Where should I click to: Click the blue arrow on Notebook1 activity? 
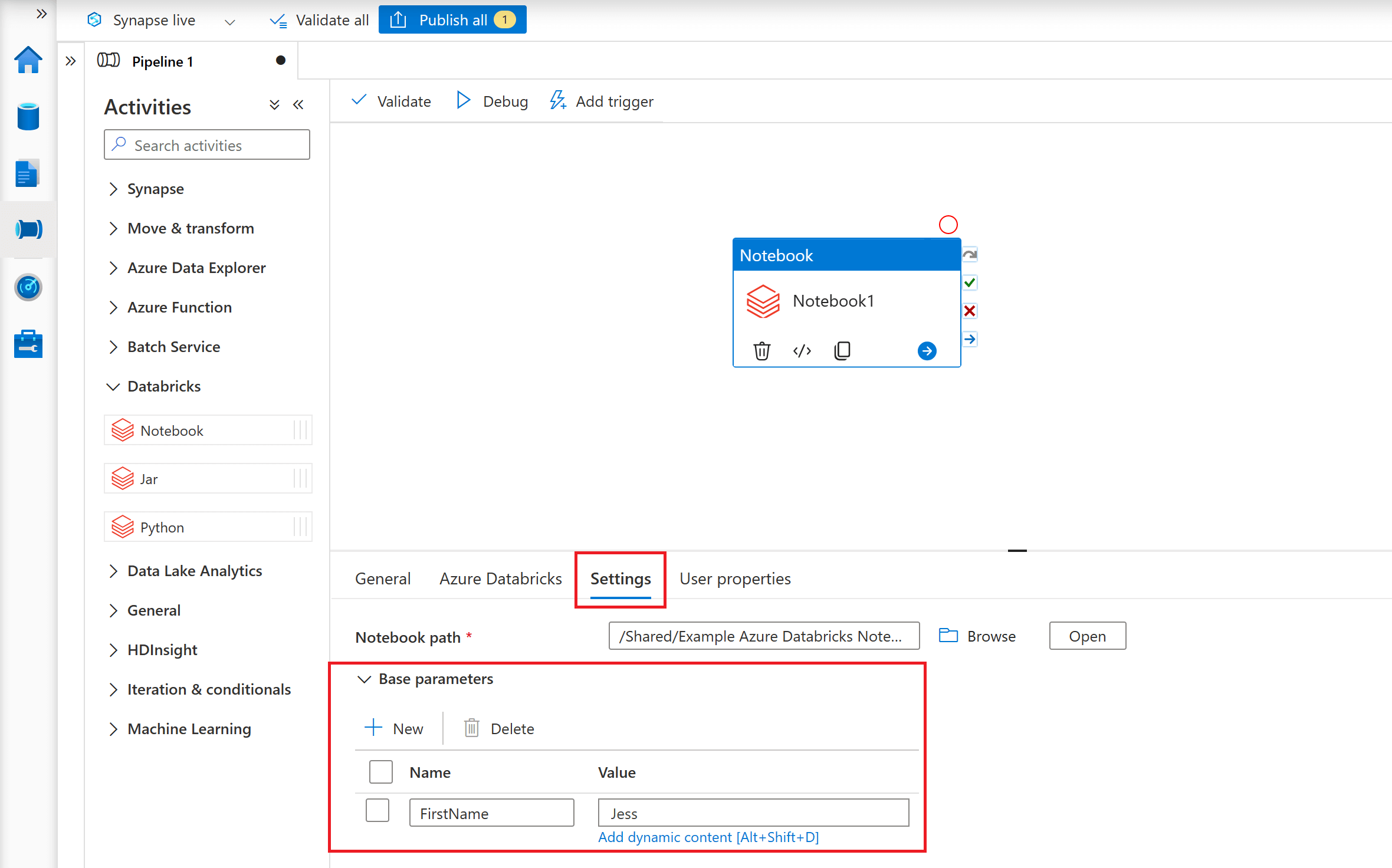coord(927,351)
